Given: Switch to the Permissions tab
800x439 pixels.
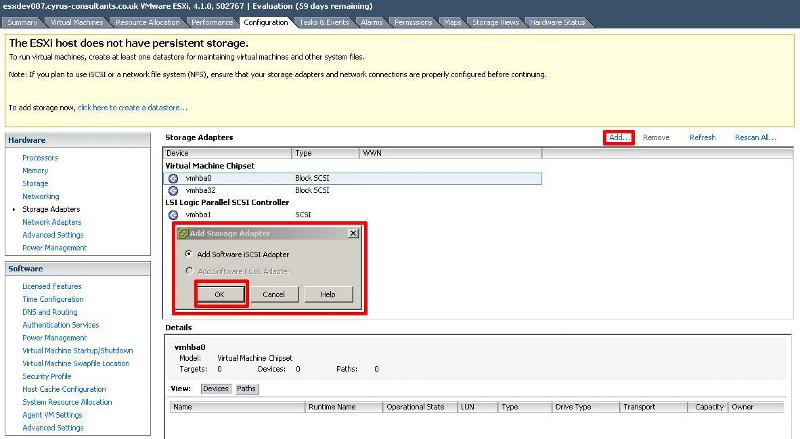Looking at the screenshot, I should point(413,22).
